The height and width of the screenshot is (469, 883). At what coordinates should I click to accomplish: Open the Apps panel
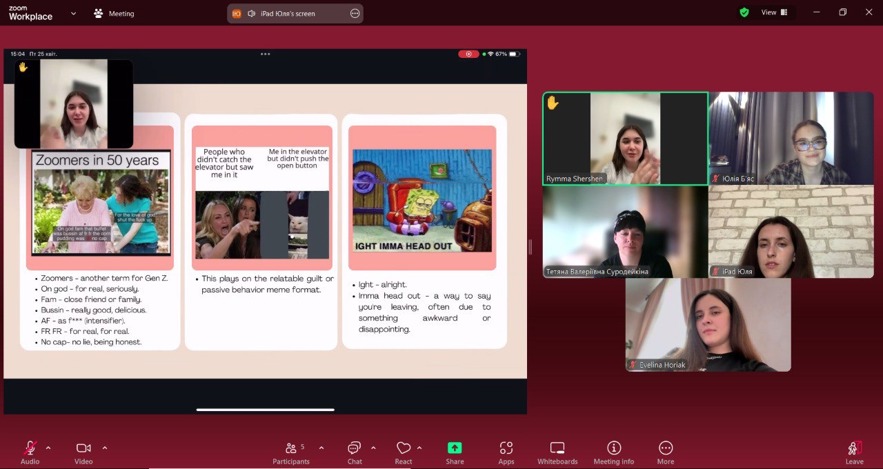coord(506,452)
